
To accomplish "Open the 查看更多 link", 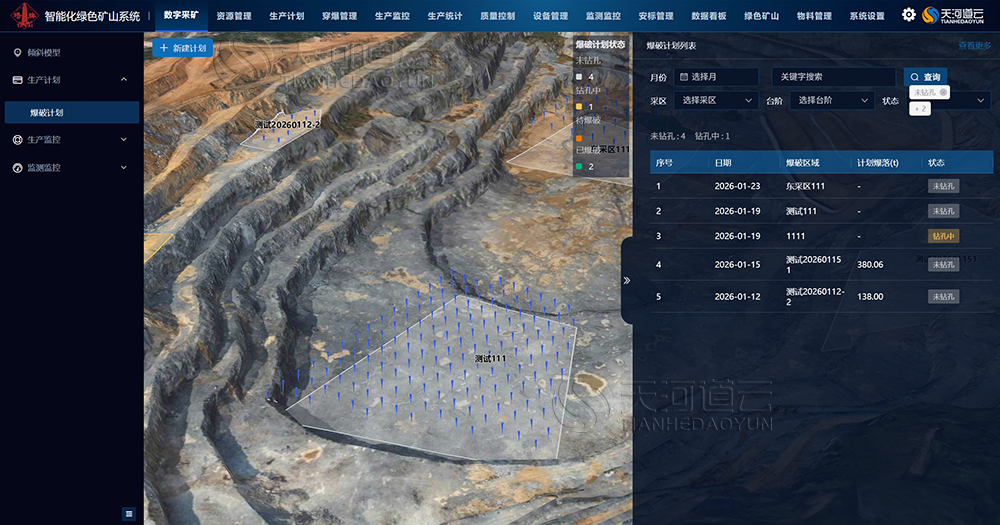I will (974, 46).
